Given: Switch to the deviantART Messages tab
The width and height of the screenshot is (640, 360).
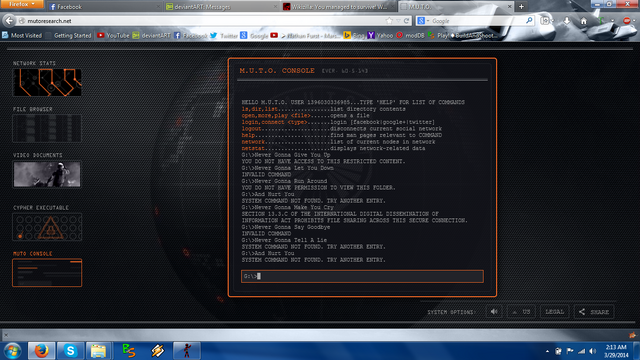Looking at the screenshot, I should tap(220, 7).
